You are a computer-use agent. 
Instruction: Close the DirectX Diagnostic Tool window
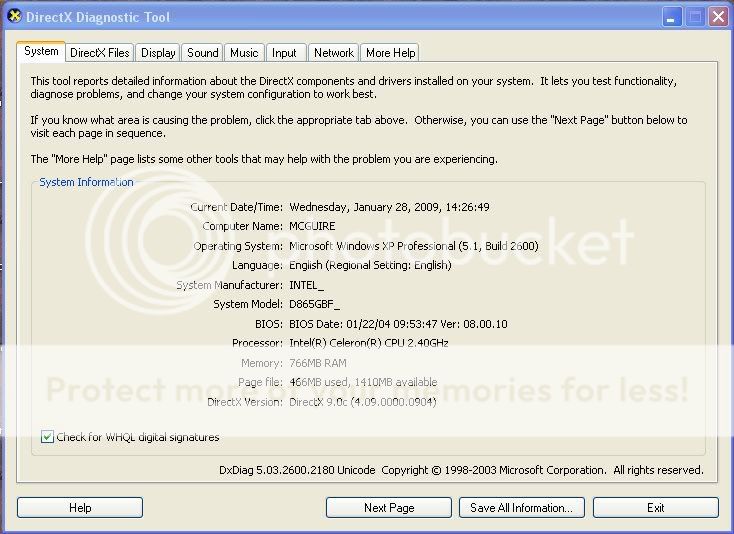(x=719, y=17)
